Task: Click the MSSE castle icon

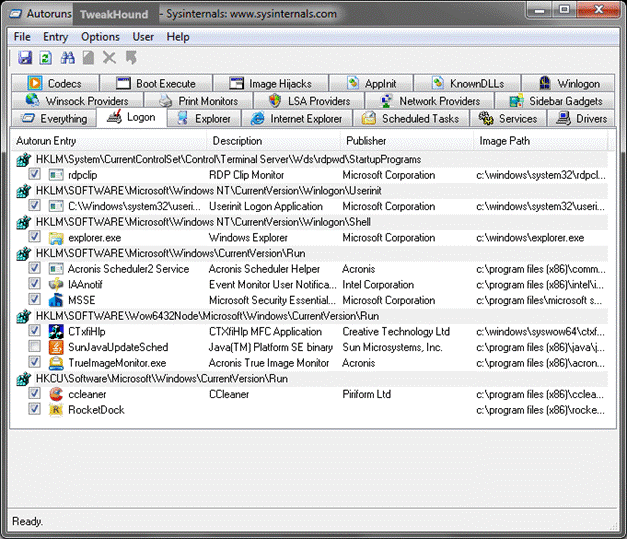Action: pyautogui.click(x=56, y=300)
